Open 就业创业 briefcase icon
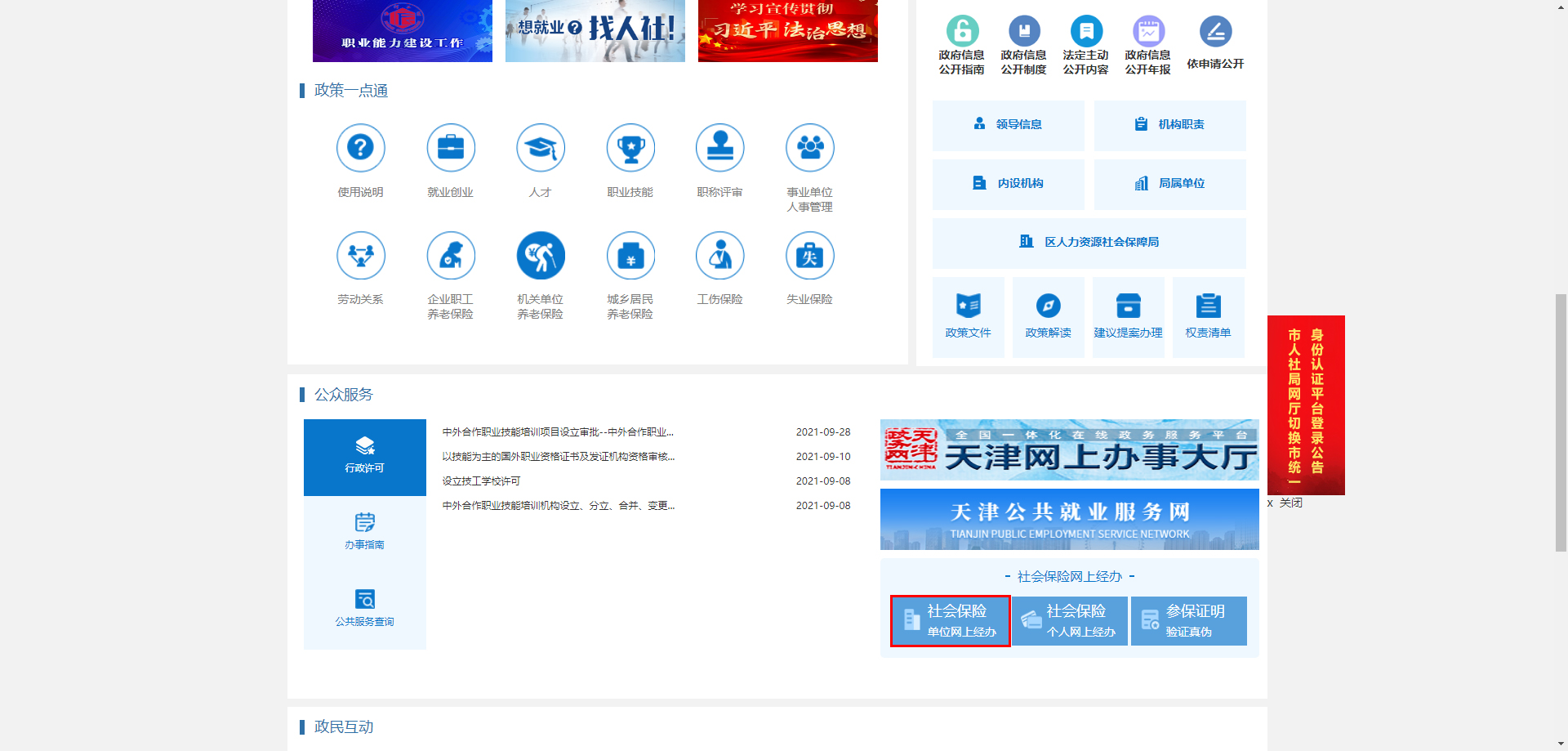Screen dimensions: 1568x751 tap(451, 148)
